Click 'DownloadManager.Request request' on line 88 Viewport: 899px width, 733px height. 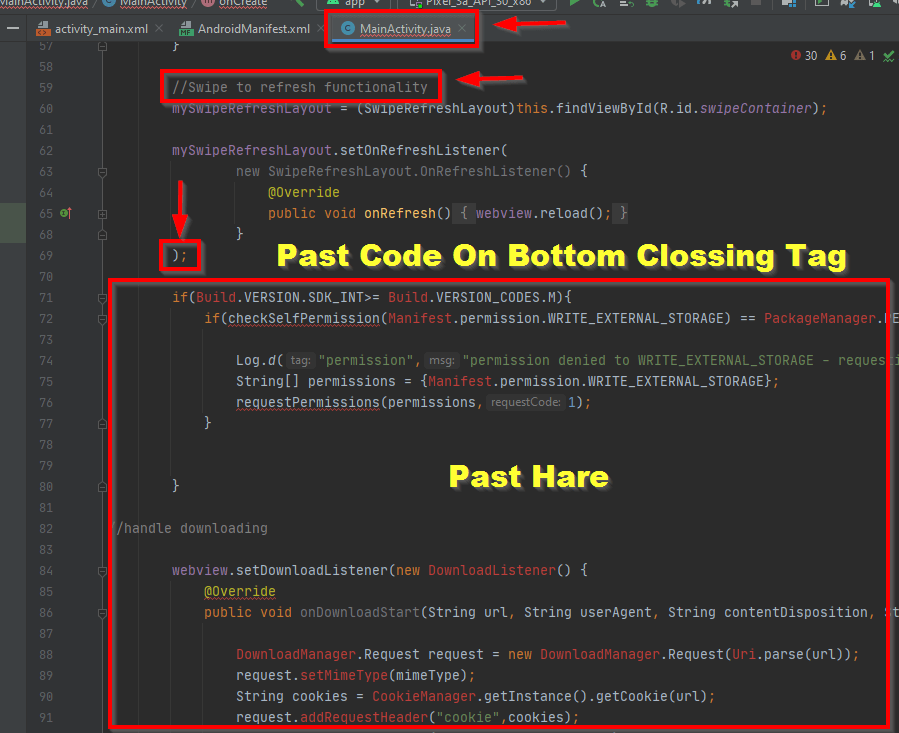click(360, 654)
